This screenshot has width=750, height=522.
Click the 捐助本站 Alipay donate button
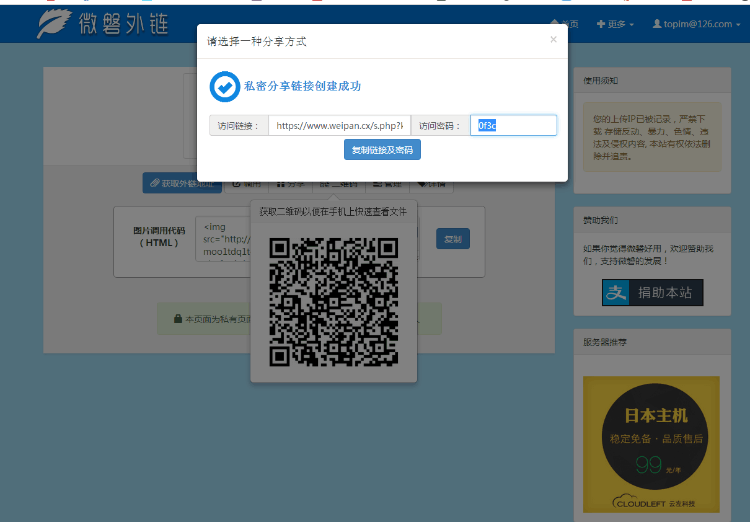coord(652,292)
